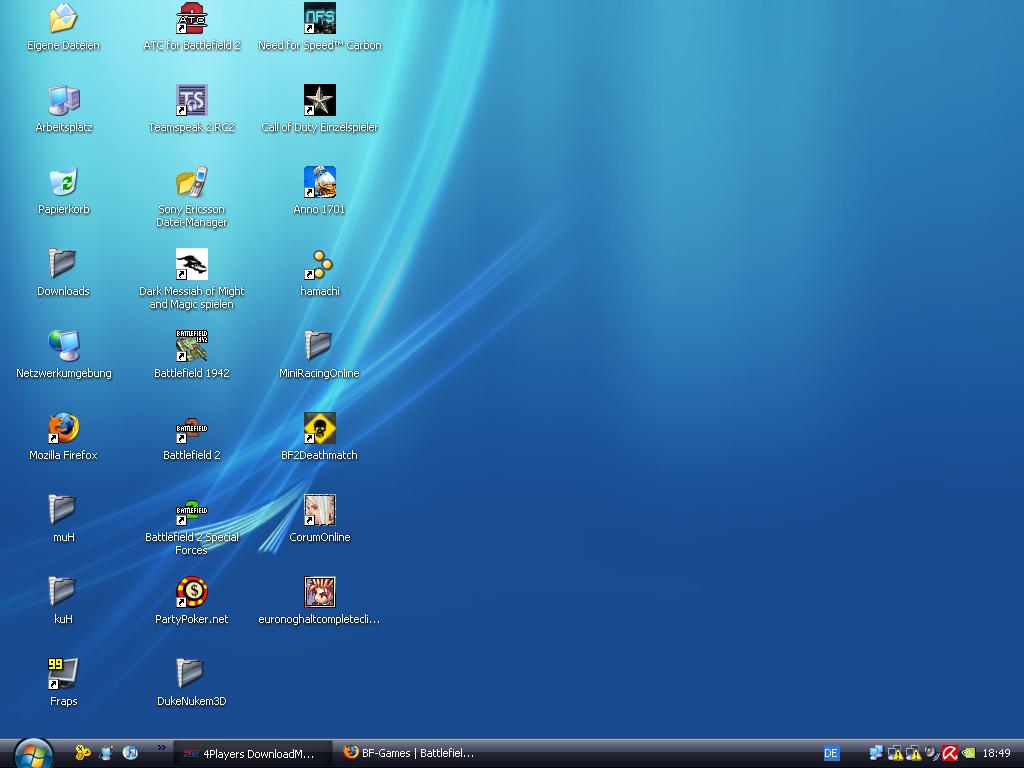Viewport: 1024px width, 768px height.
Task: Launch the iTunes icon in quick launch
Action: tap(130, 753)
